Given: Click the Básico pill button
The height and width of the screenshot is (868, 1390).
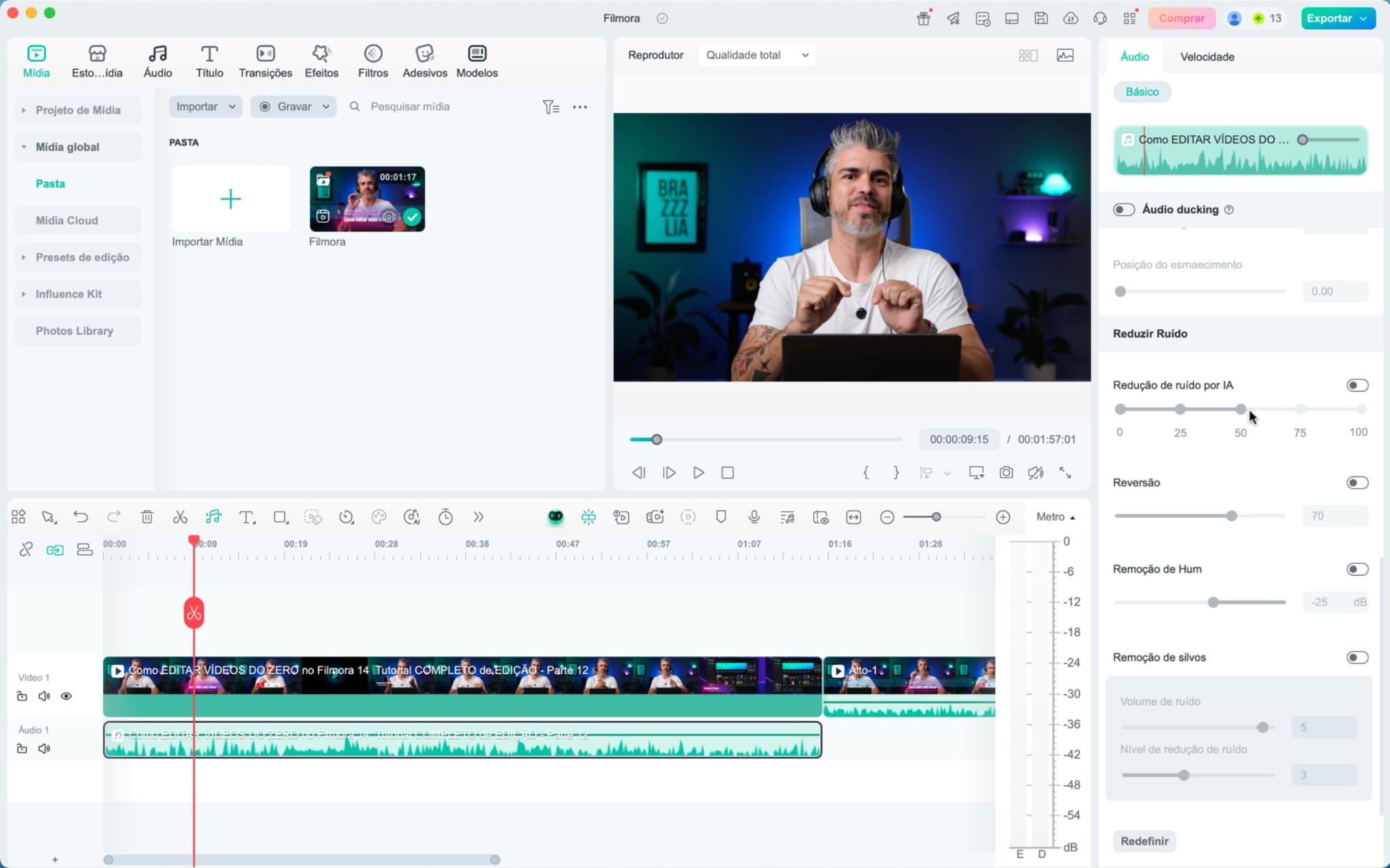Looking at the screenshot, I should click(x=1142, y=92).
